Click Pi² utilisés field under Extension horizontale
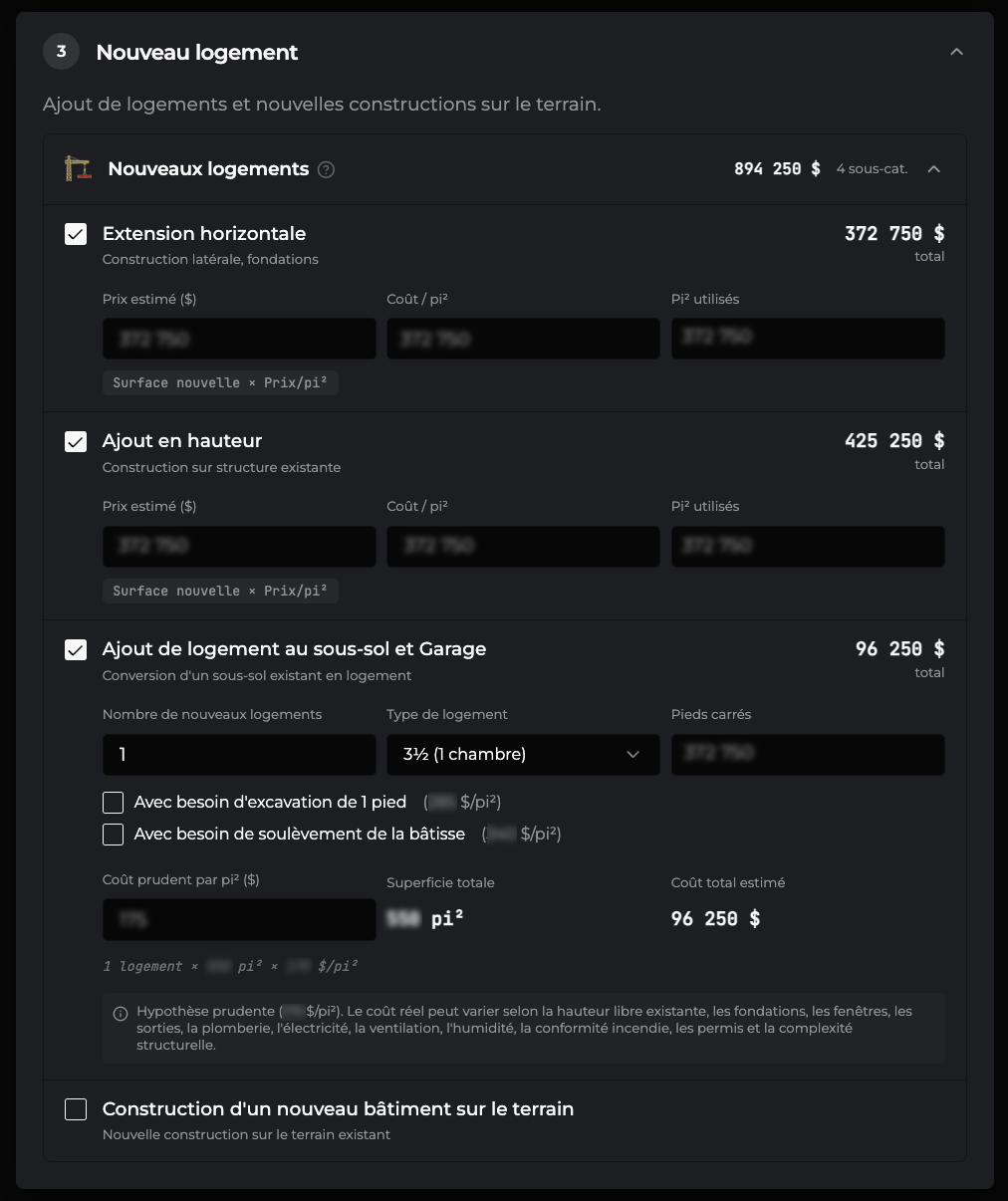This screenshot has width=1008, height=1201. click(x=808, y=339)
